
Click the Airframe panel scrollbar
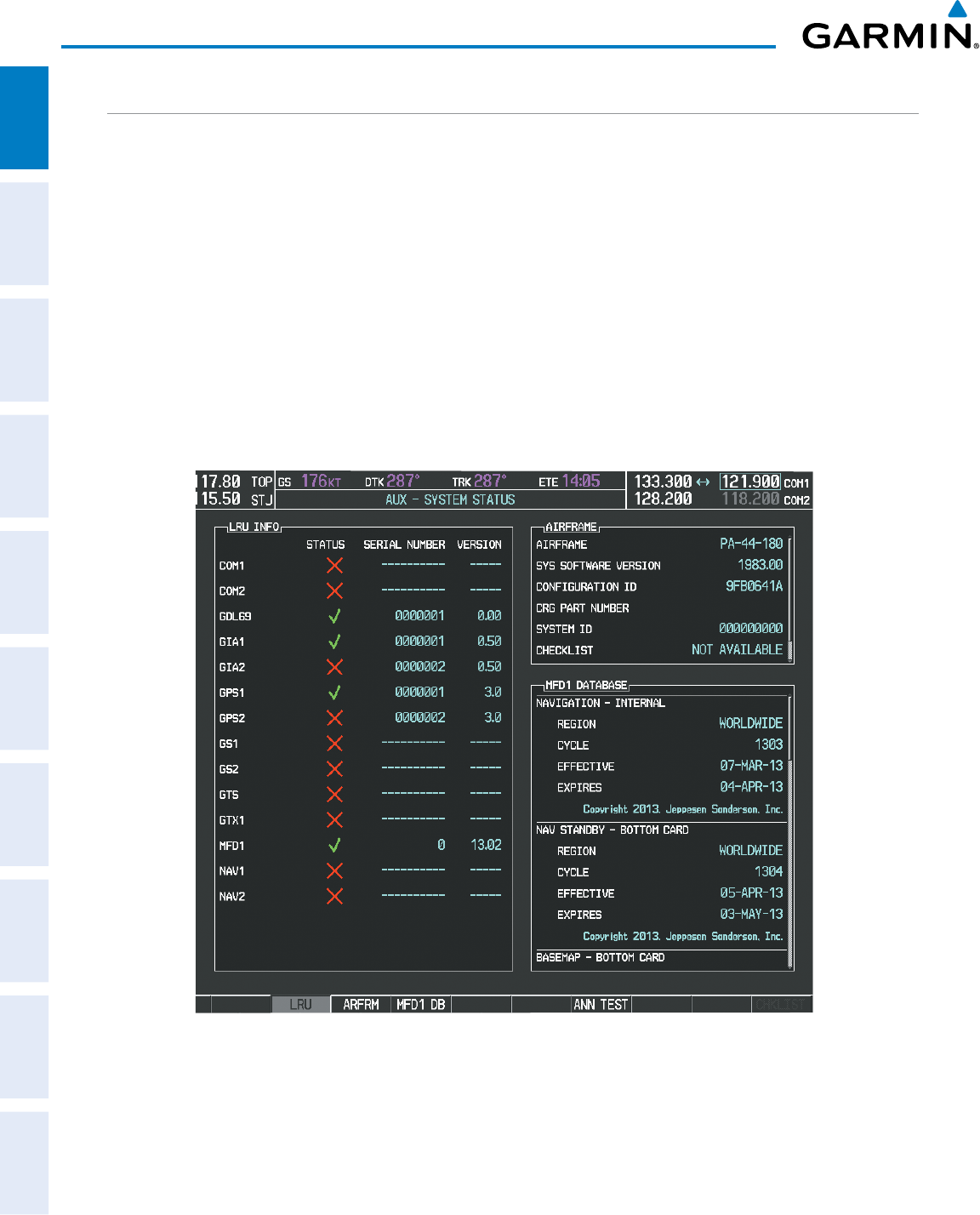[790, 599]
